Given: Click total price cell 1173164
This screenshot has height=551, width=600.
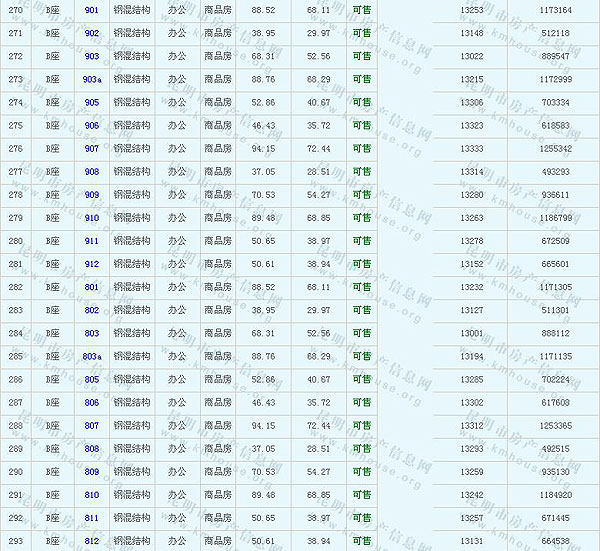Looking at the screenshot, I should click(553, 10).
